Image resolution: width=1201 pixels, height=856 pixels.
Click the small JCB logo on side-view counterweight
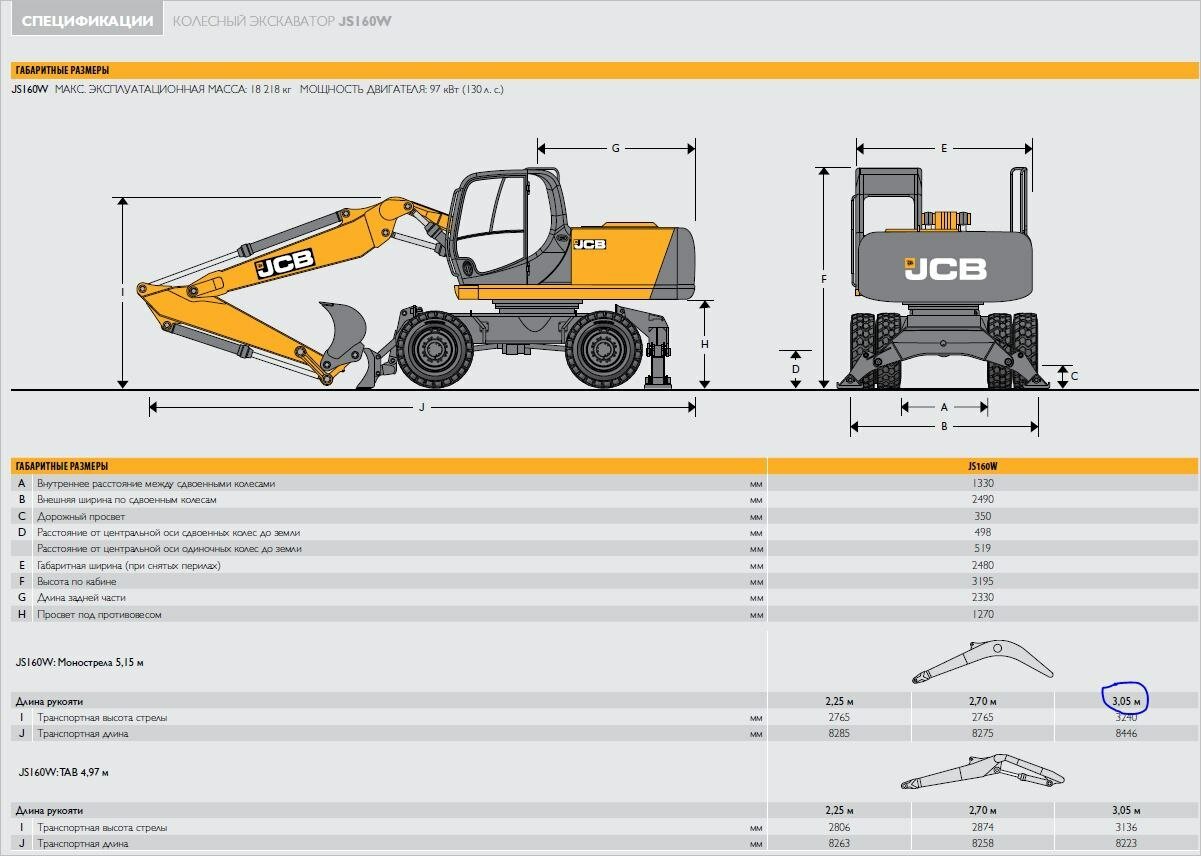click(589, 244)
